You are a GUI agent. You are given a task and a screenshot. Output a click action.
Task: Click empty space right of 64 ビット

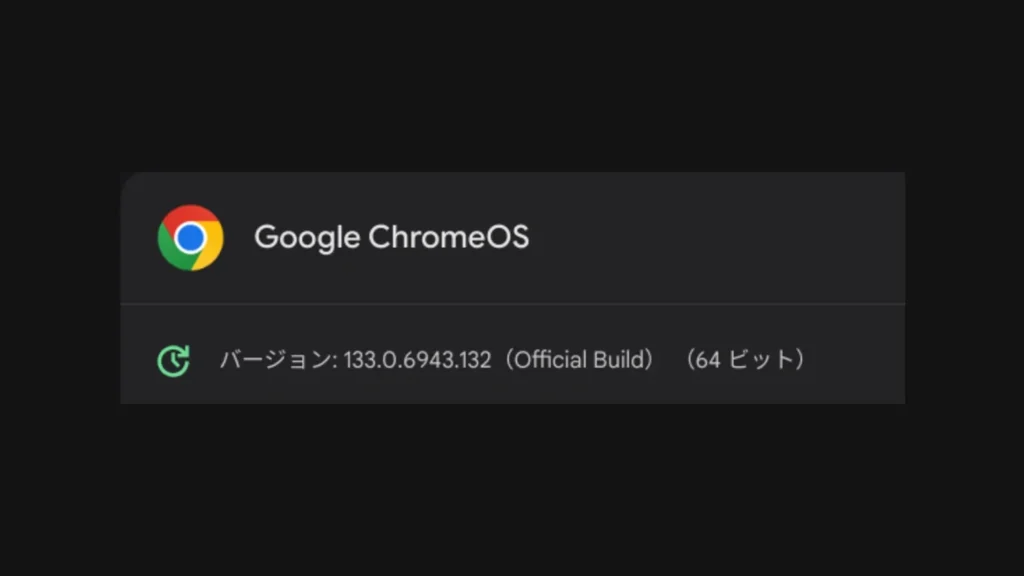pos(860,360)
